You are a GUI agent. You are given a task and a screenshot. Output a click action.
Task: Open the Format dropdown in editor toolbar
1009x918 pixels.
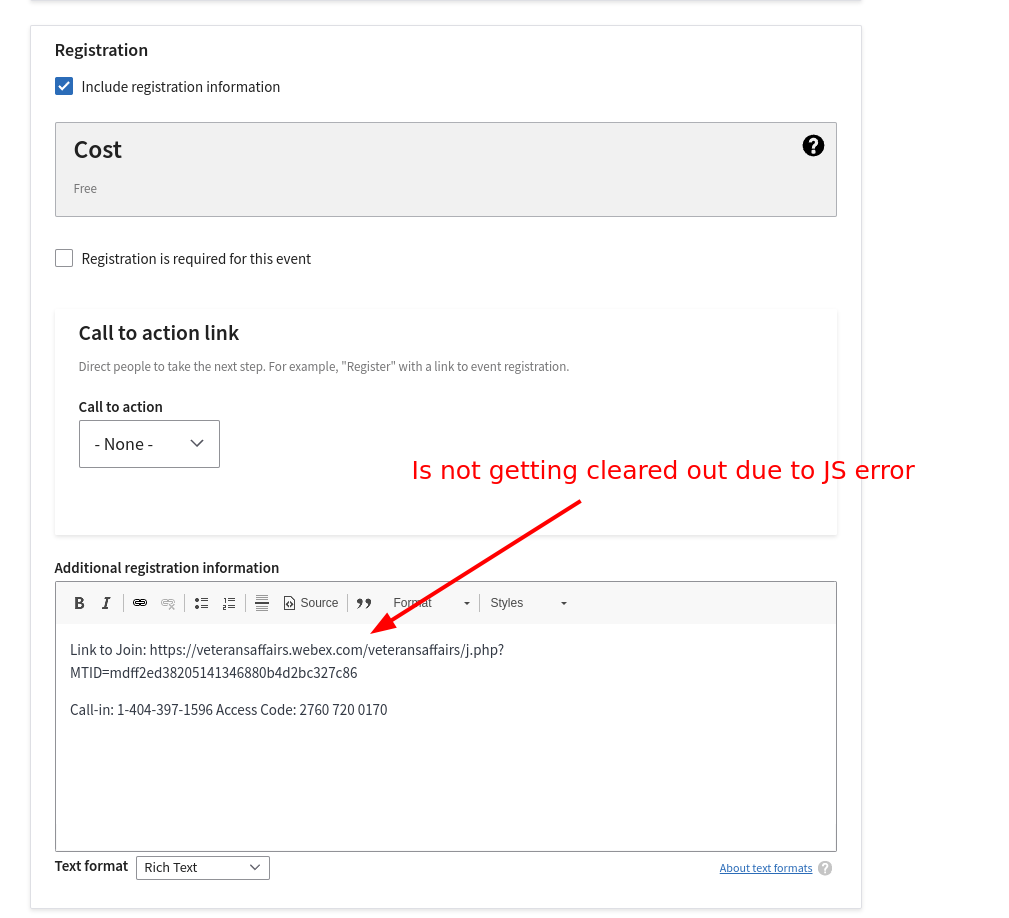pyautogui.click(x=431, y=603)
